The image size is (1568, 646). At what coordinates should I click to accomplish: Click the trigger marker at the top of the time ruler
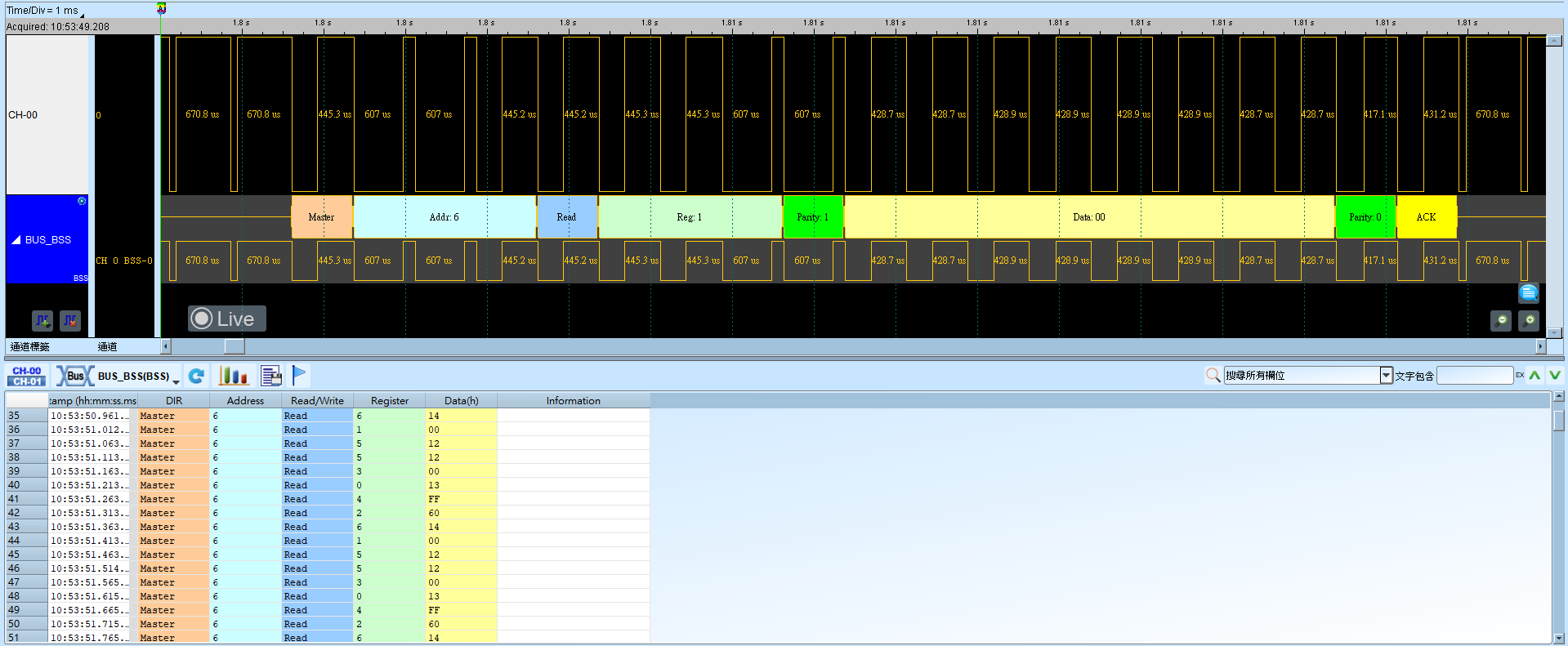161,8
